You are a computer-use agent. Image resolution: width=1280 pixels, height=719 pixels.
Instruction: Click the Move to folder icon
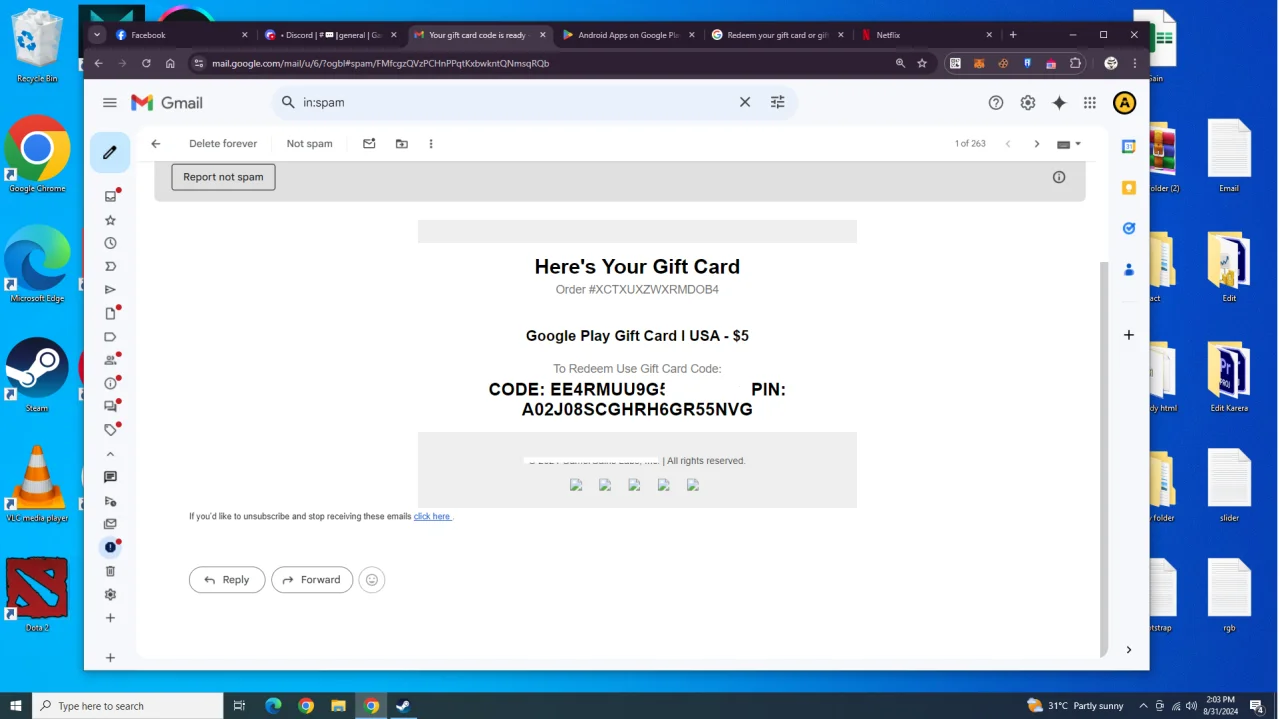click(402, 144)
